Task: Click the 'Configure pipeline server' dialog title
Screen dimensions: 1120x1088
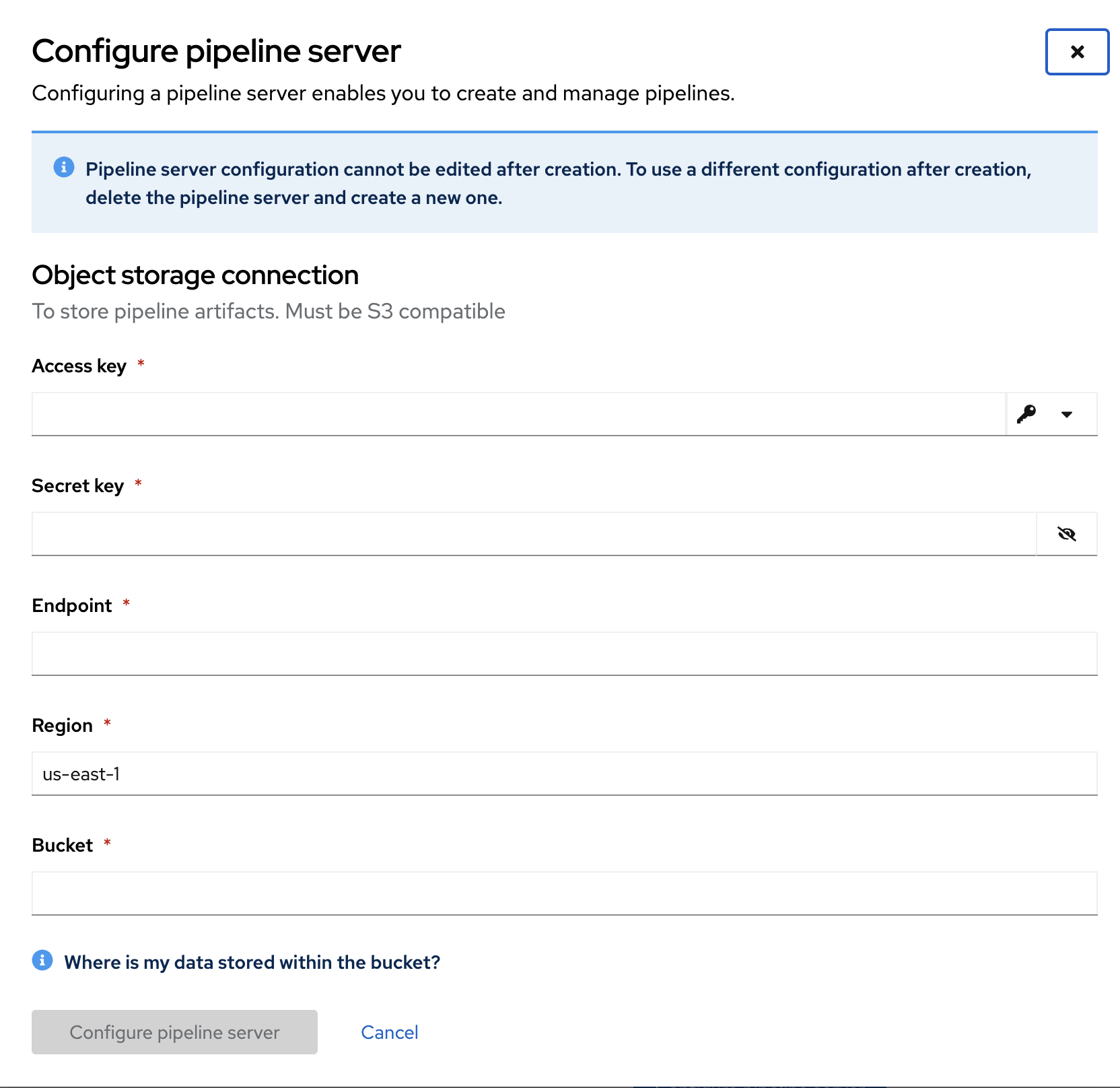Action: coord(216,52)
